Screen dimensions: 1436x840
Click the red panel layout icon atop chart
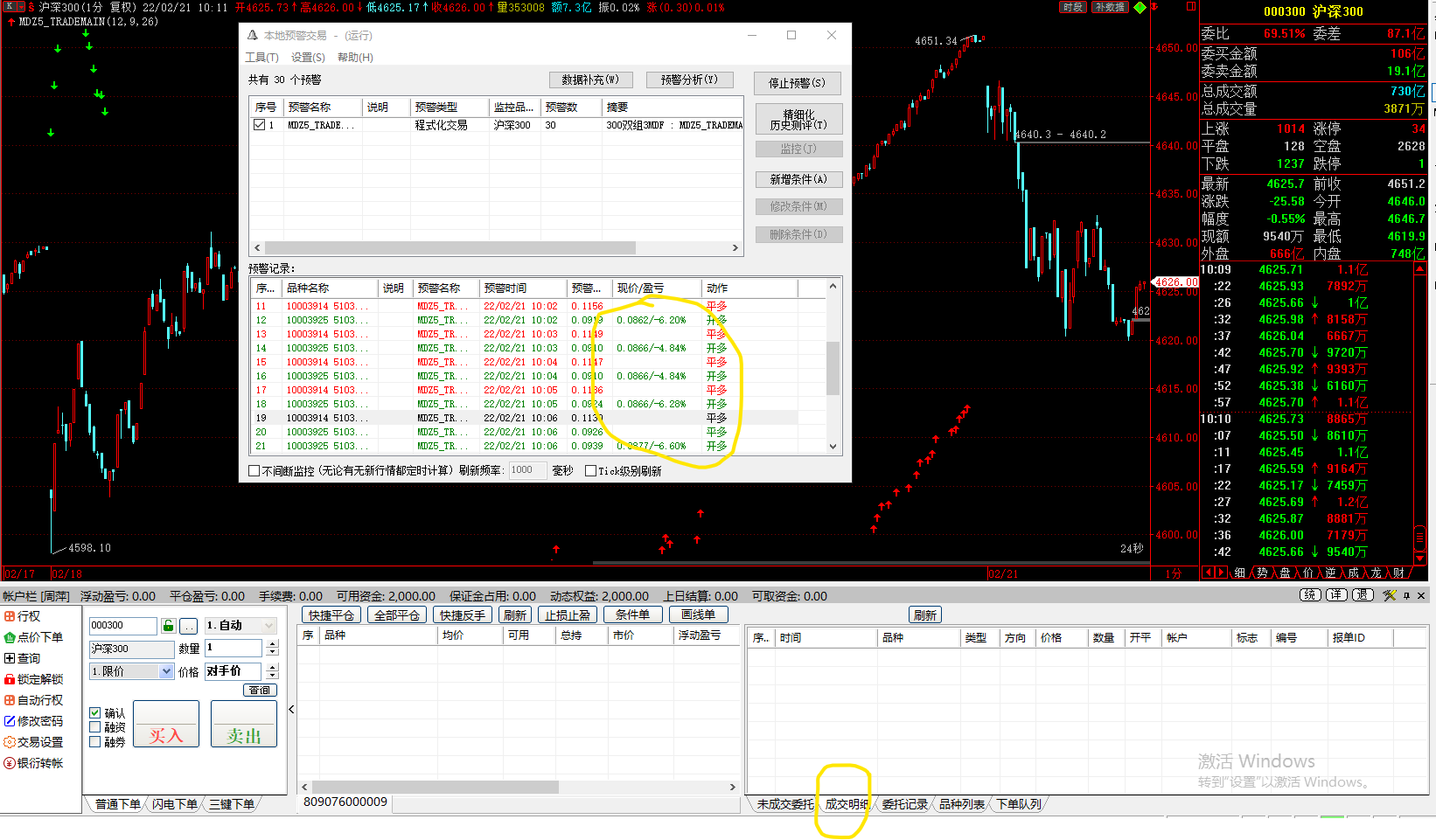[1191, 6]
